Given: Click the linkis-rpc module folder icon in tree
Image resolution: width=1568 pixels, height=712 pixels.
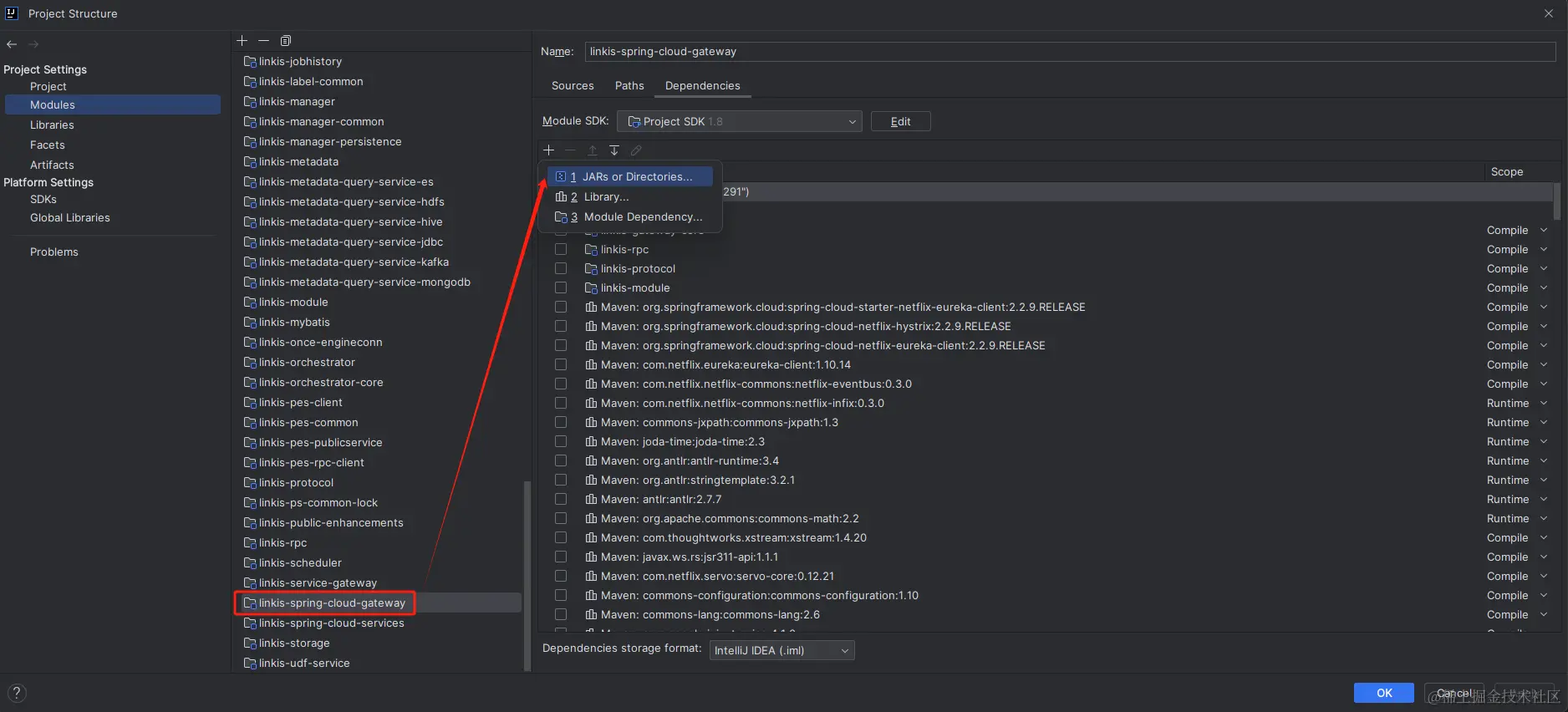Looking at the screenshot, I should (250, 543).
